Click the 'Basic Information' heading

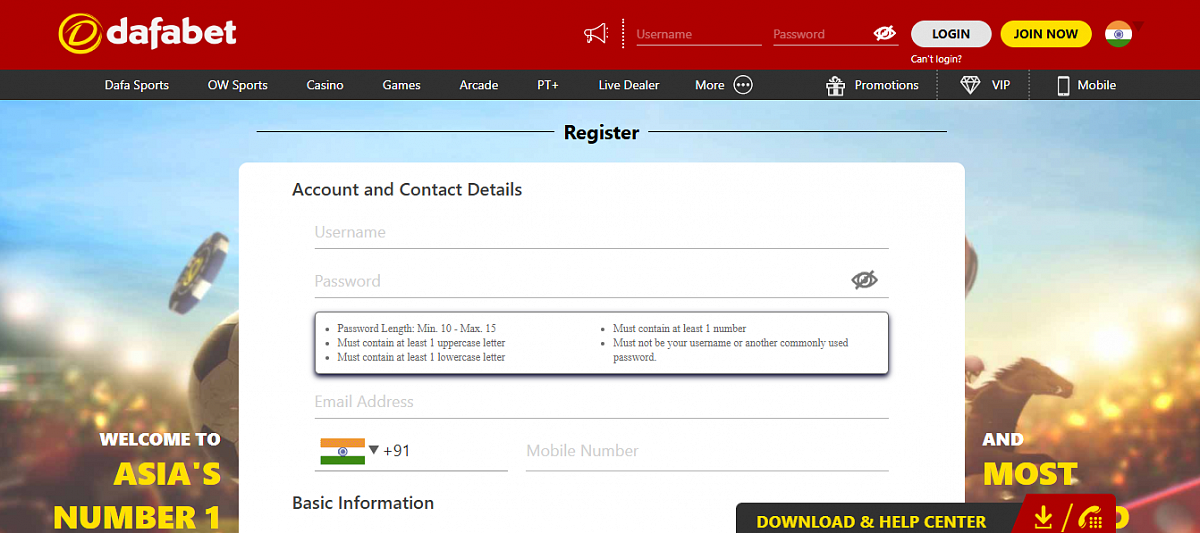pyautogui.click(x=363, y=503)
